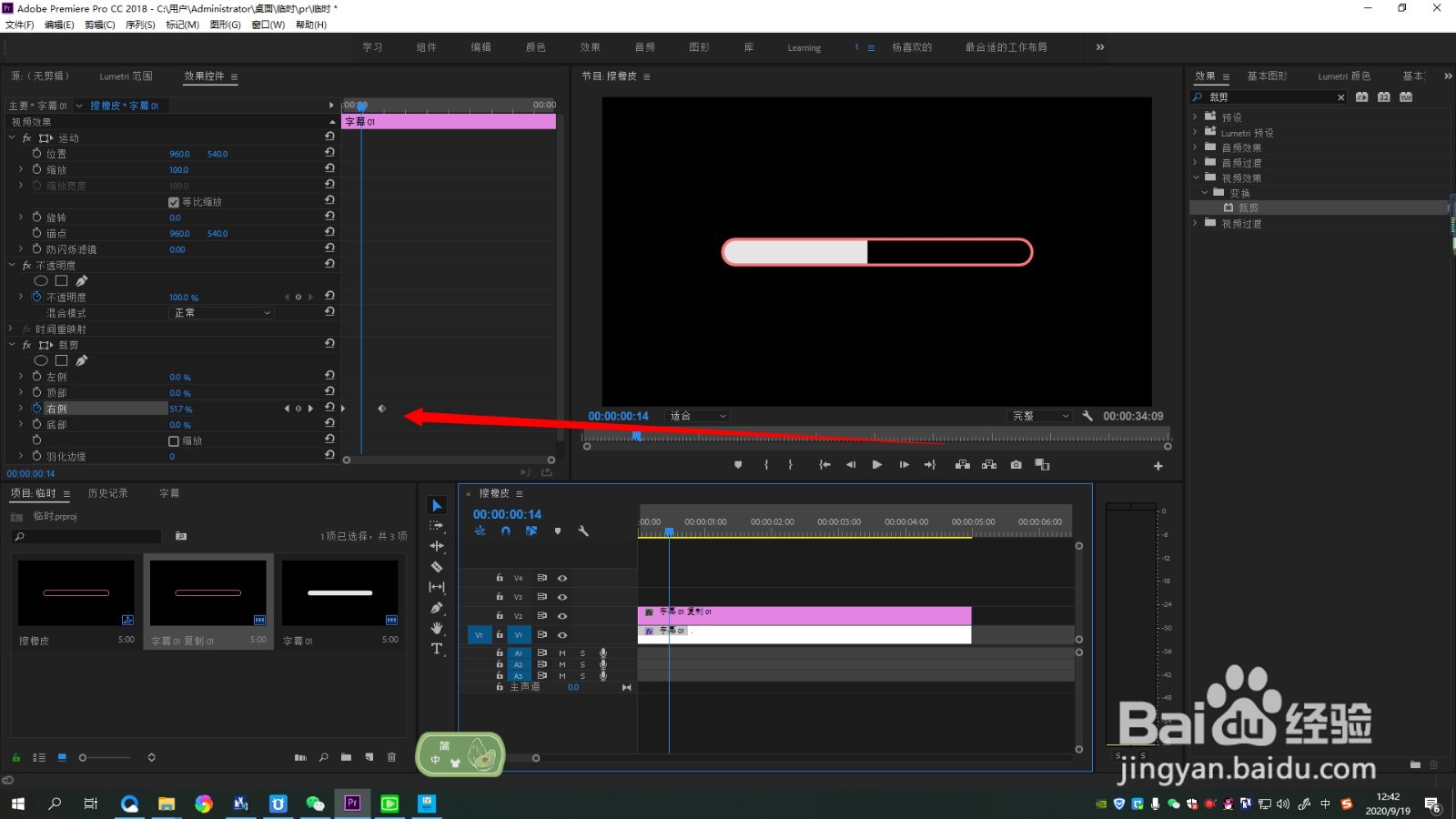Viewport: 1456px width, 819px height.
Task: Draw ellipse mask under Crop effect
Action: pos(41,360)
